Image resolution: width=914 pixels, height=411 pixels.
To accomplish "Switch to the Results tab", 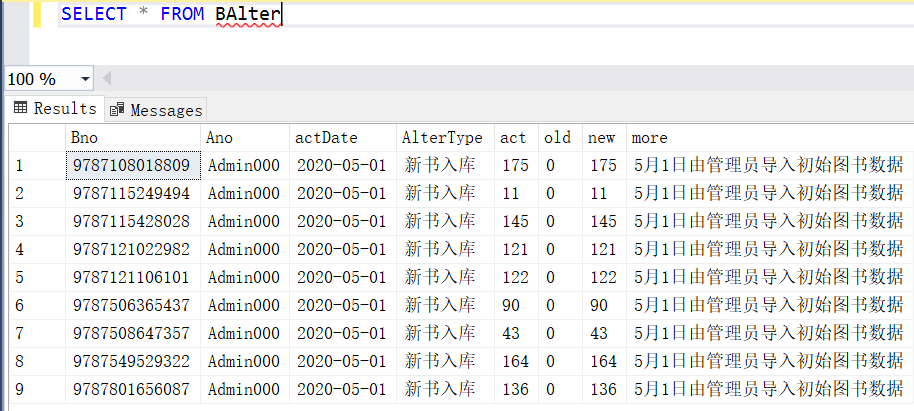I will [56, 109].
